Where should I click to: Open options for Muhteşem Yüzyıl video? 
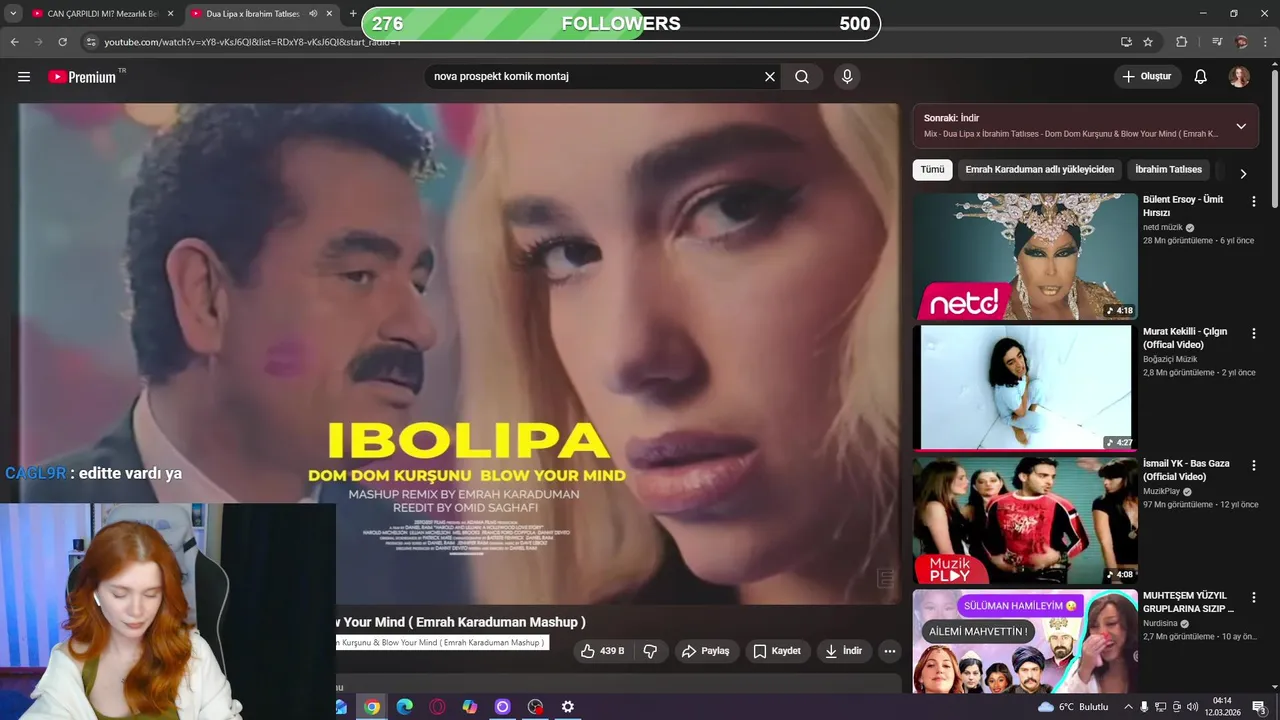click(x=1253, y=597)
